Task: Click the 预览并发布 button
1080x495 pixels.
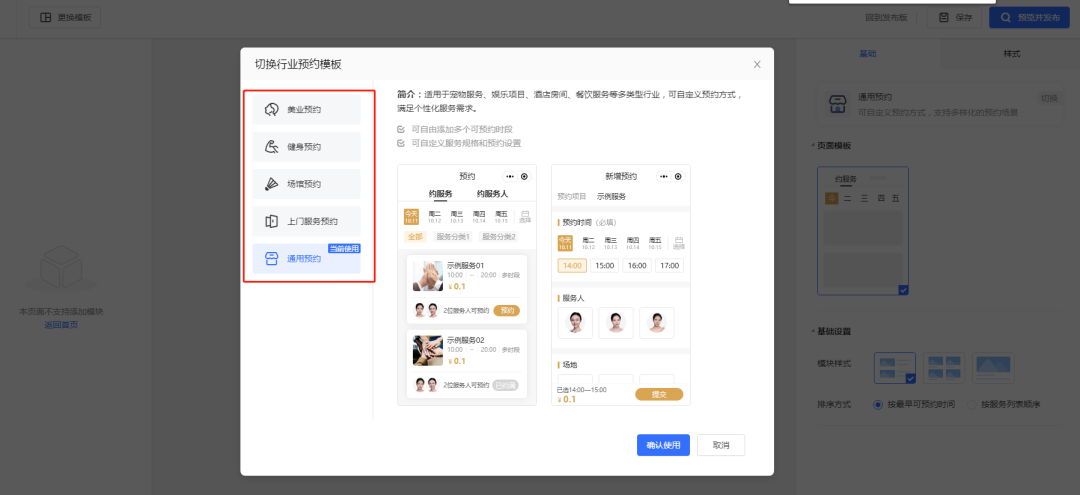Action: click(x=1030, y=18)
